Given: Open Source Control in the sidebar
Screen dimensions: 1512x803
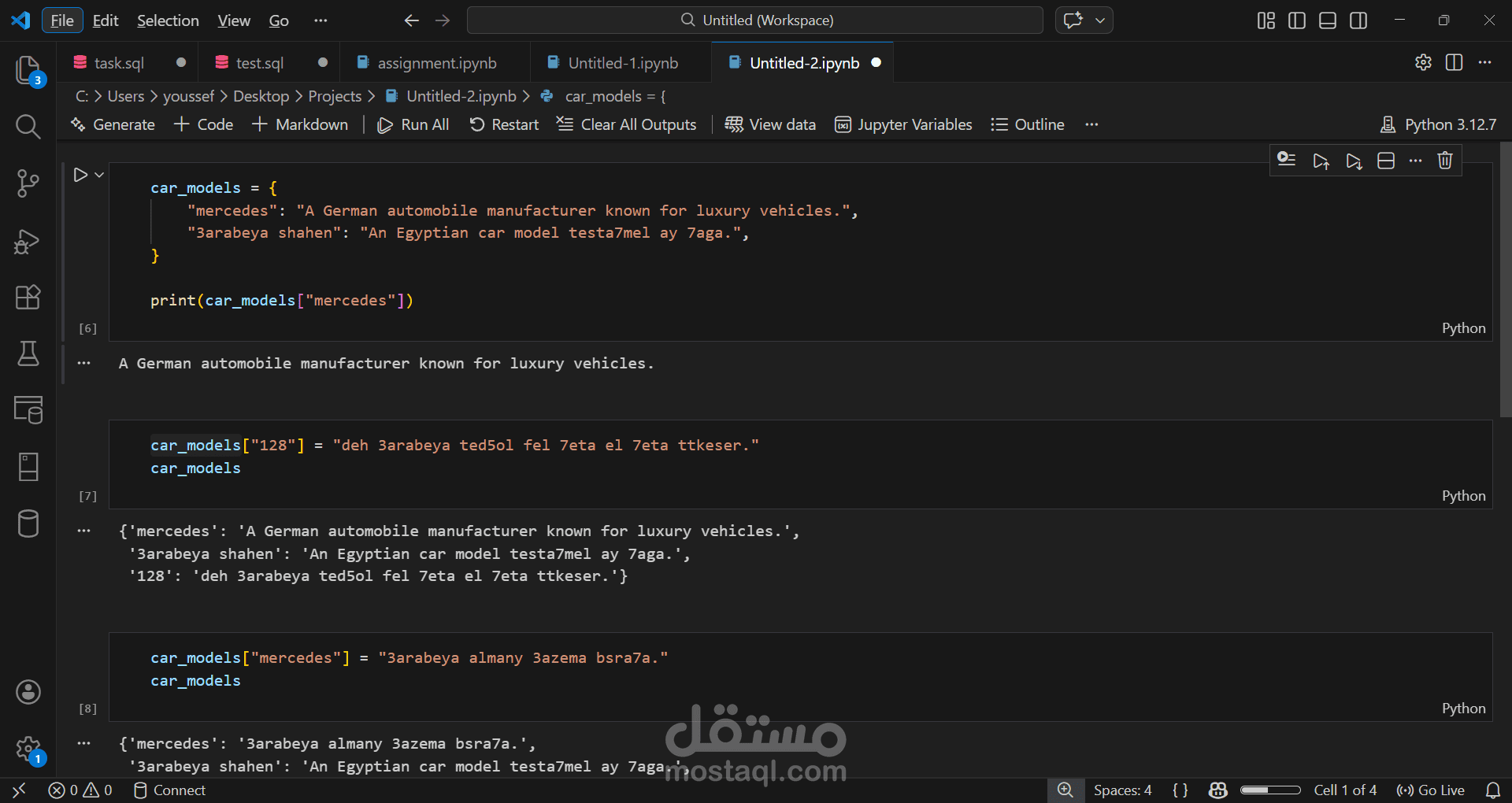Looking at the screenshot, I should coord(28,183).
